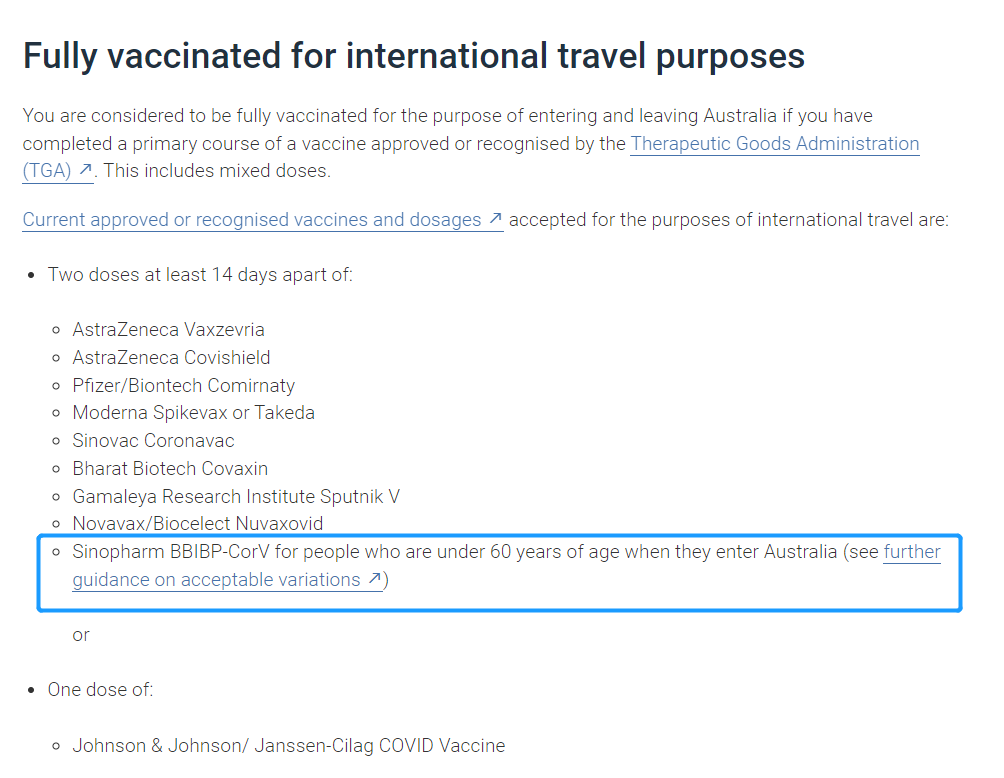Click external arrow icon after acceptable variations

click(375, 578)
